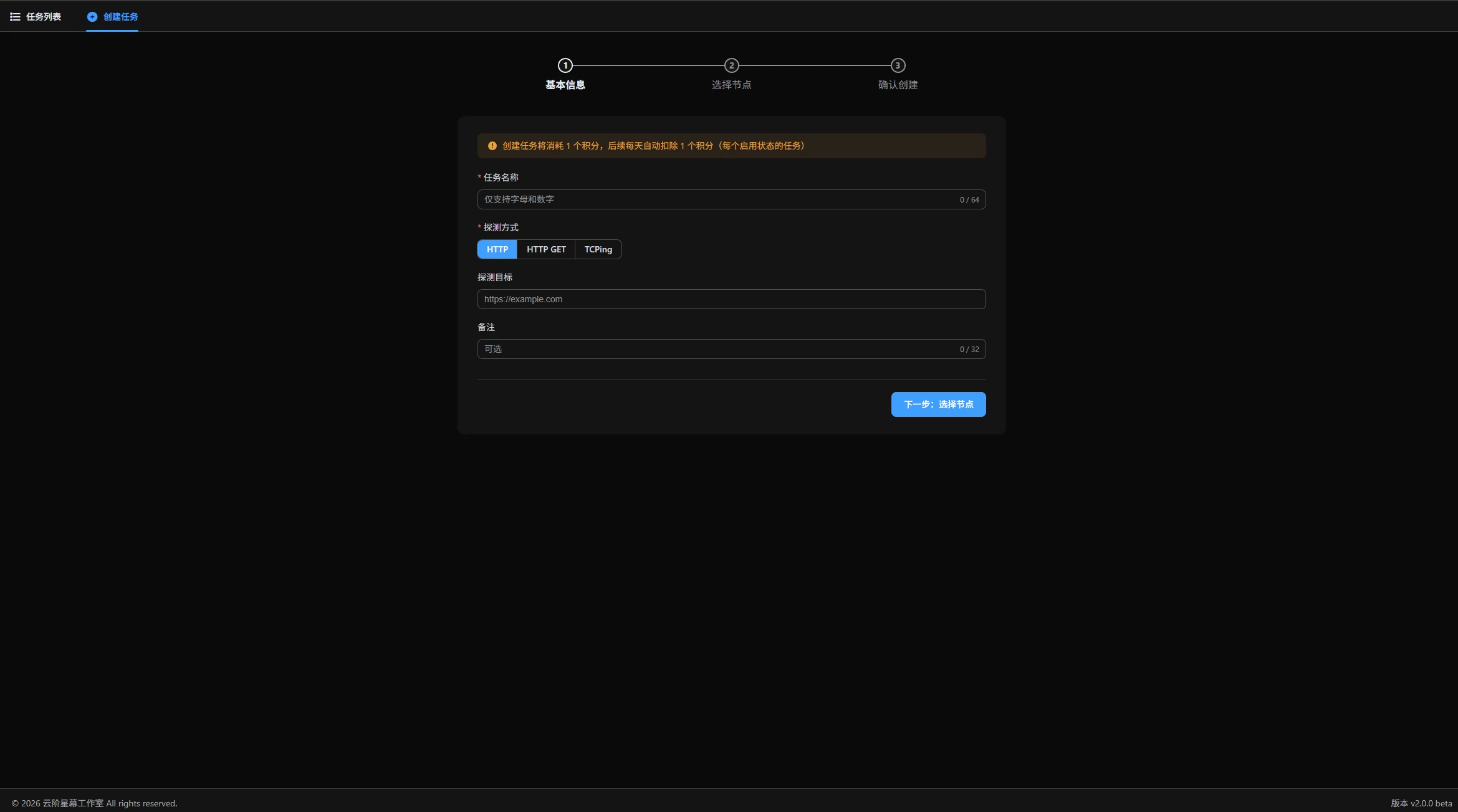Click the orange warning icon in the notice
The height and width of the screenshot is (812, 1458).
(492, 146)
